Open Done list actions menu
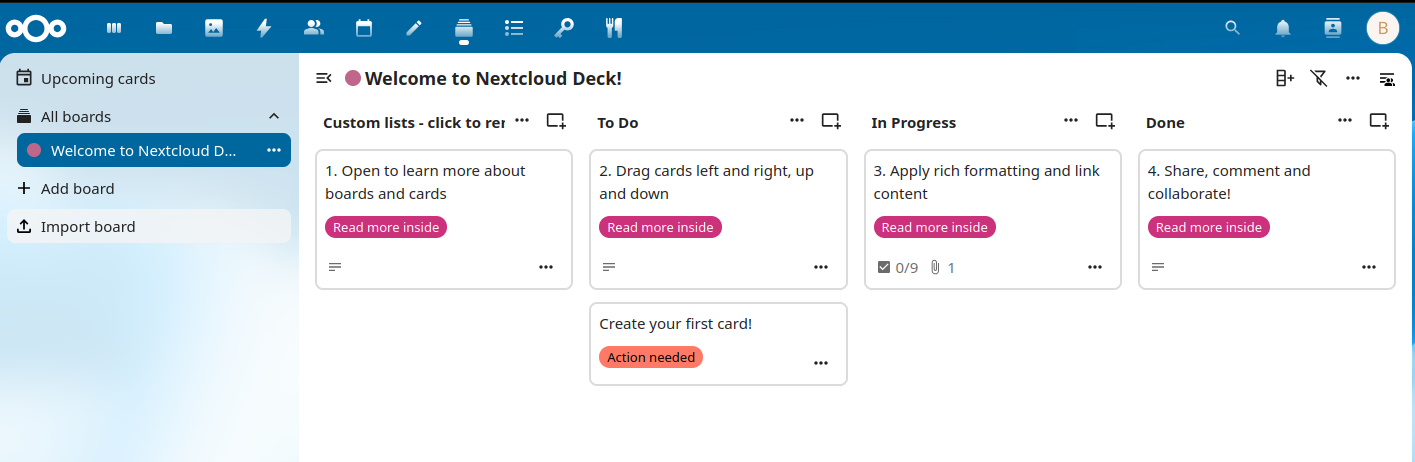1415x462 pixels. click(x=1345, y=121)
